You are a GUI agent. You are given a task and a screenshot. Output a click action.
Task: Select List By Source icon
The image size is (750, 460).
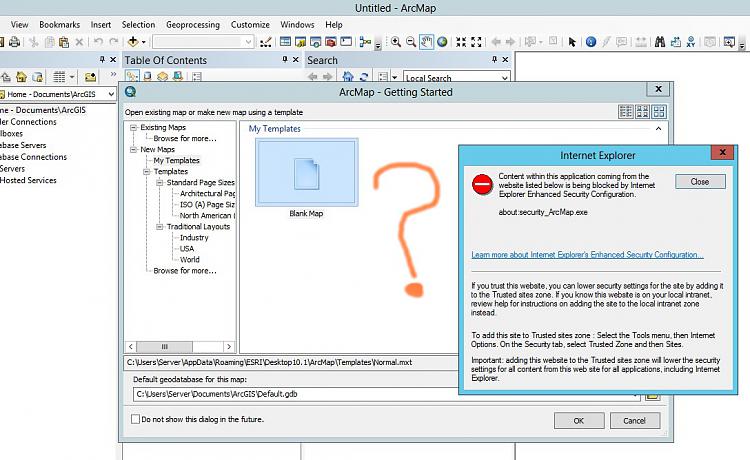coord(147,77)
